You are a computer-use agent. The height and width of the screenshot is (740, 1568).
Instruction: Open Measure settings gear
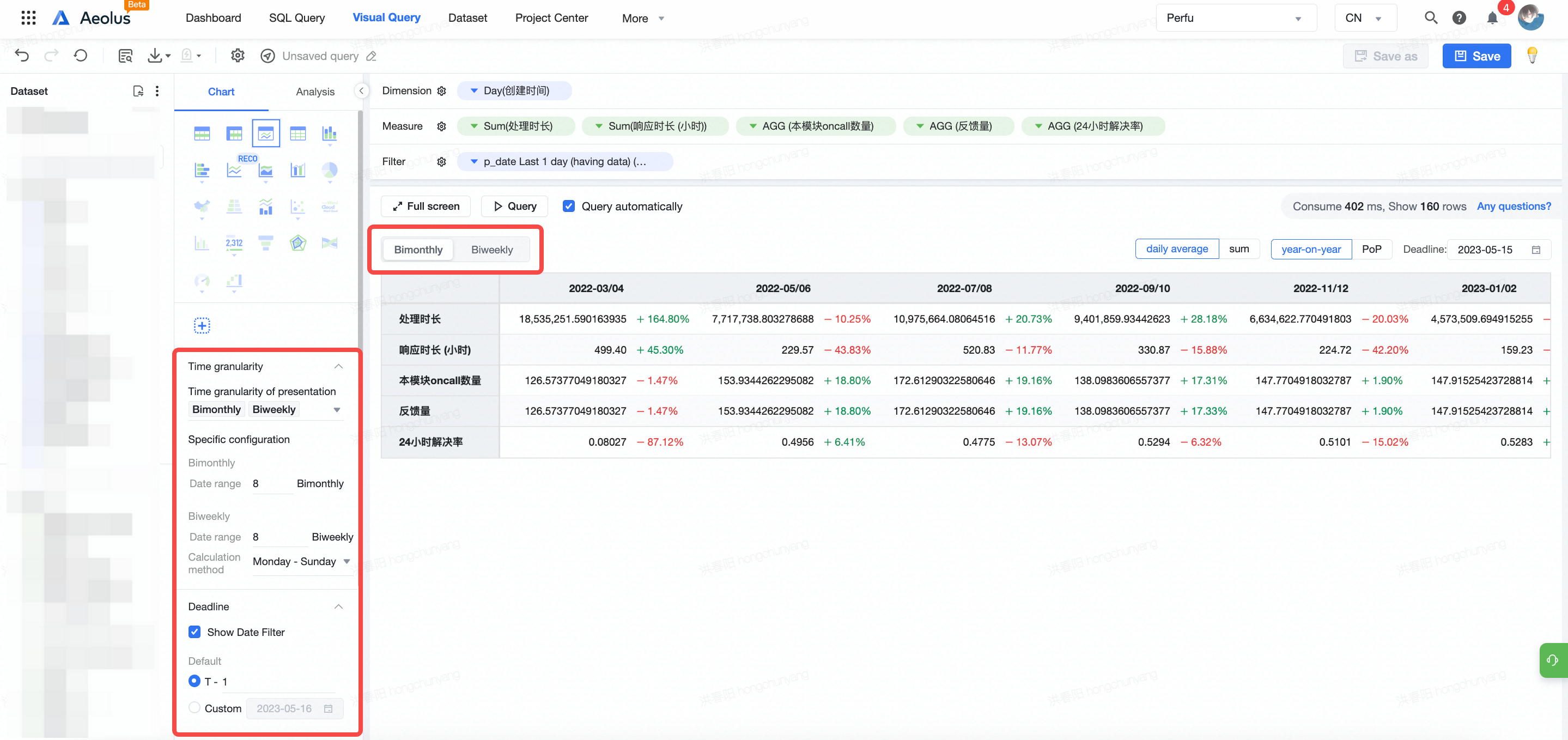point(442,126)
